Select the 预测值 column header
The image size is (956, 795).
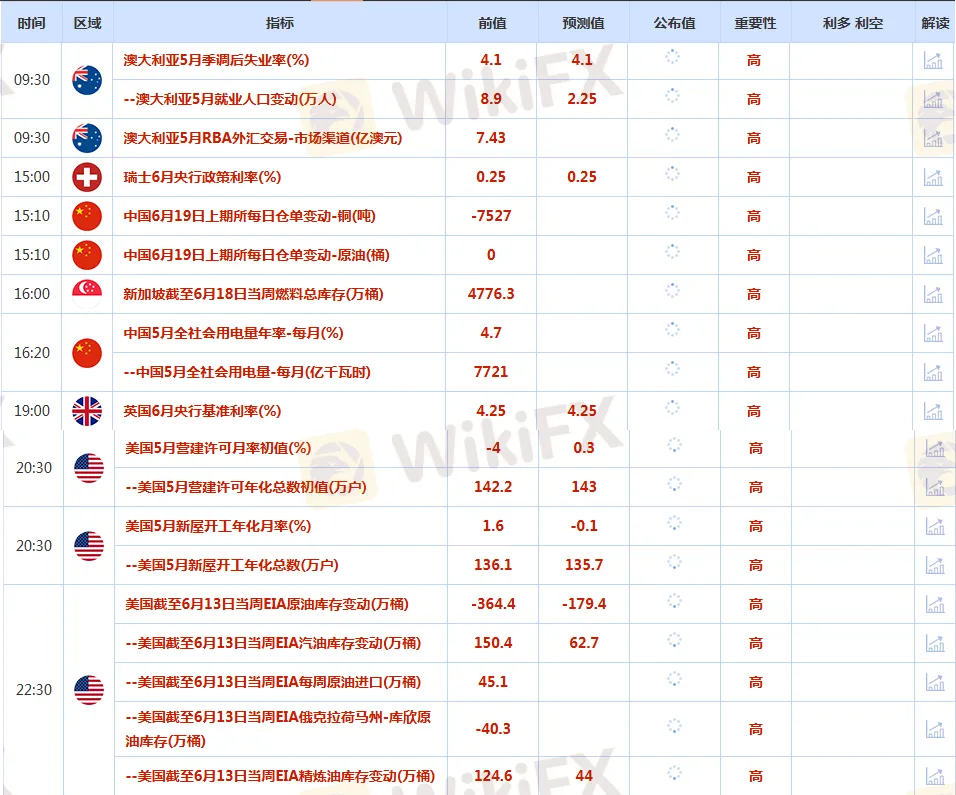click(583, 23)
